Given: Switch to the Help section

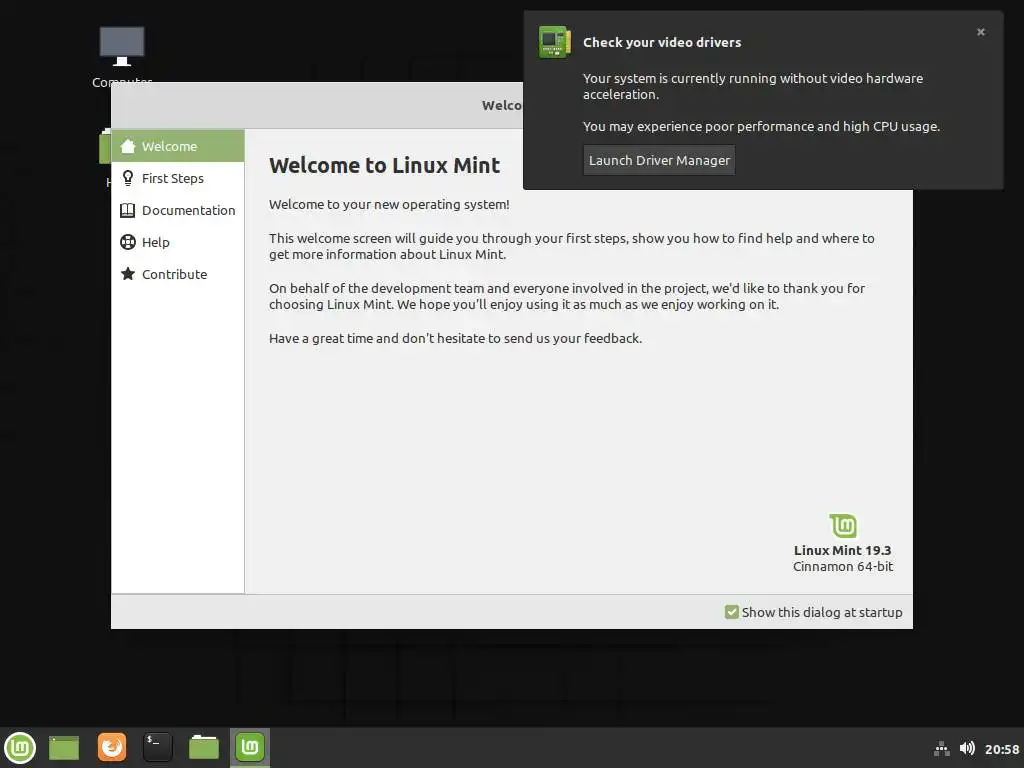Looking at the screenshot, I should click(x=178, y=242).
